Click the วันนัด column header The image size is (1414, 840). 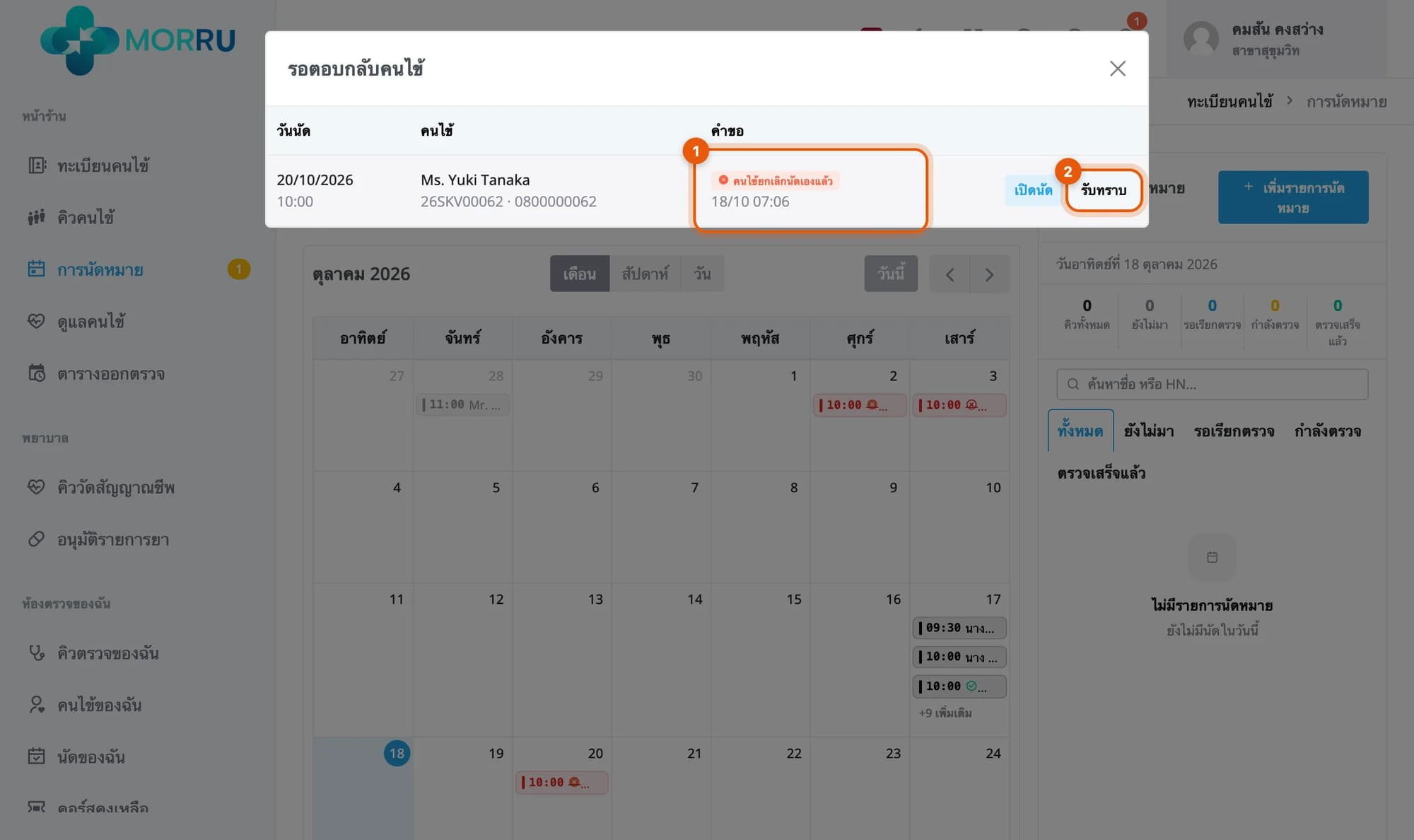click(293, 131)
